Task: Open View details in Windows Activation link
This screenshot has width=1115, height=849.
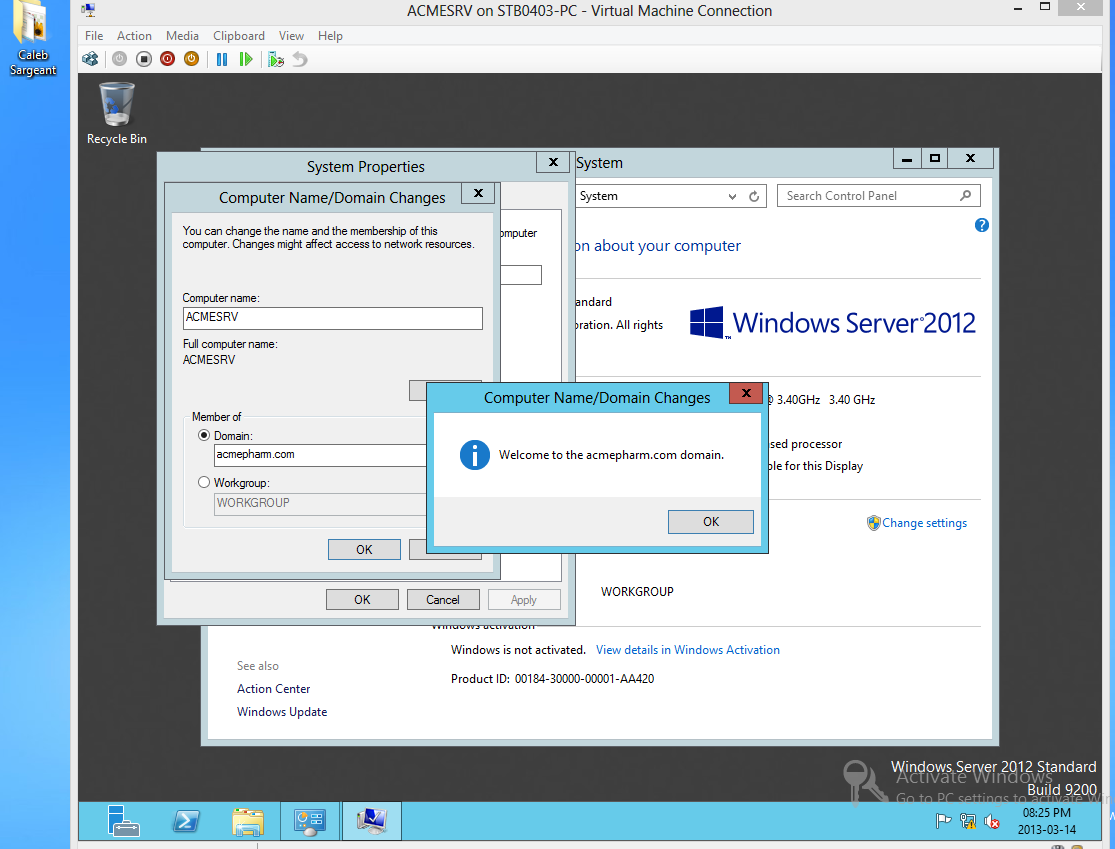Action: coord(688,650)
